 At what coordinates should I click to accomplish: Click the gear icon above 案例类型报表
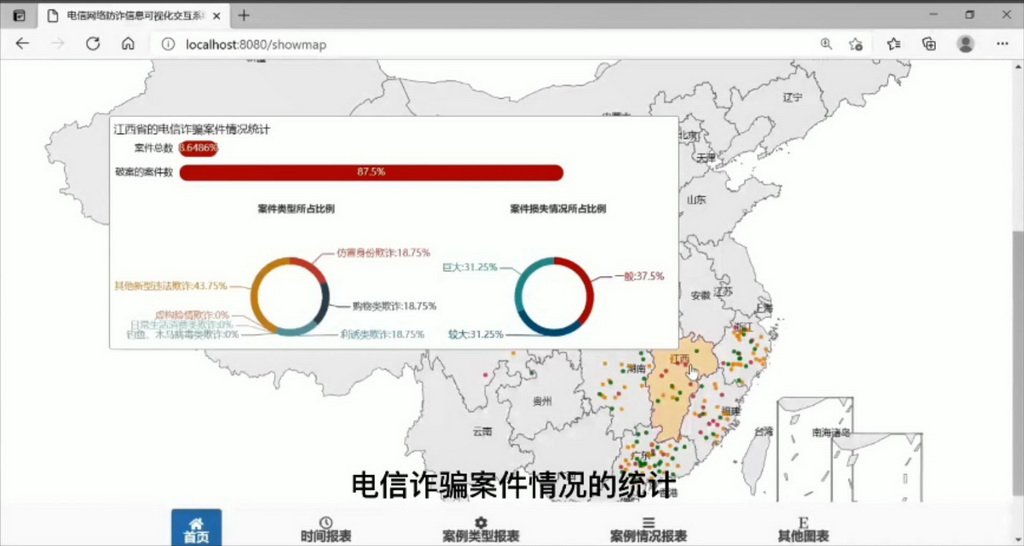(481, 522)
